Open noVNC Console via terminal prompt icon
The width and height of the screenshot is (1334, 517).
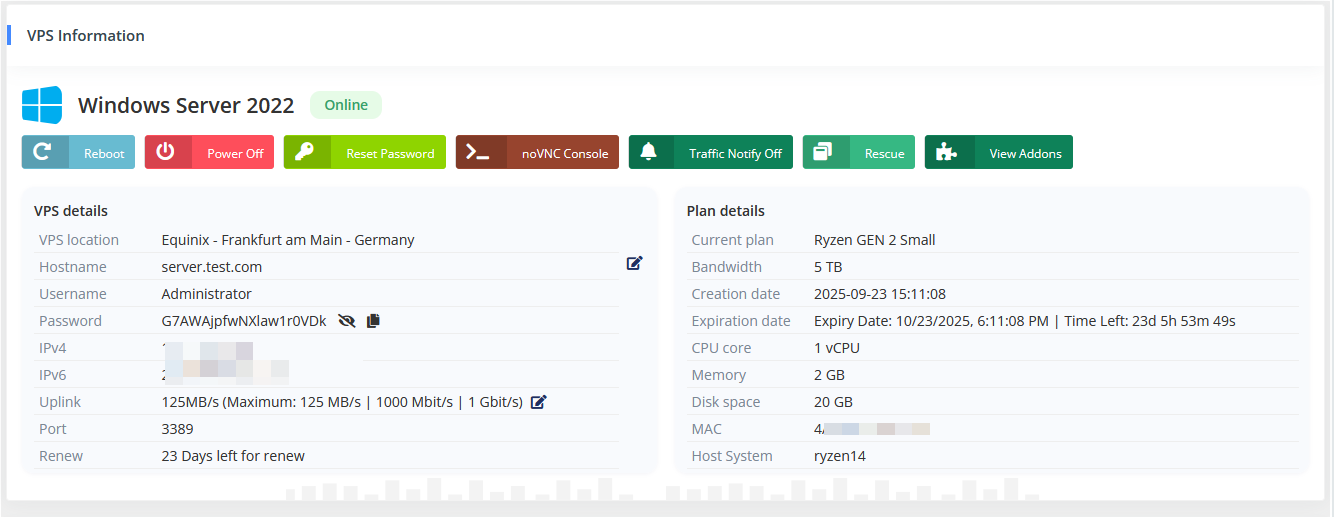pyautogui.click(x=478, y=153)
